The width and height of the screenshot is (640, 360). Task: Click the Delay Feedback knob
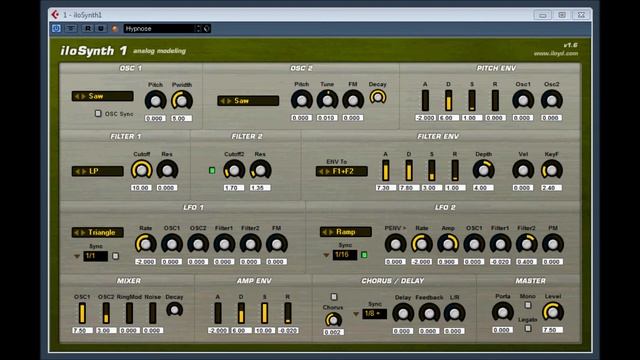[429, 313]
